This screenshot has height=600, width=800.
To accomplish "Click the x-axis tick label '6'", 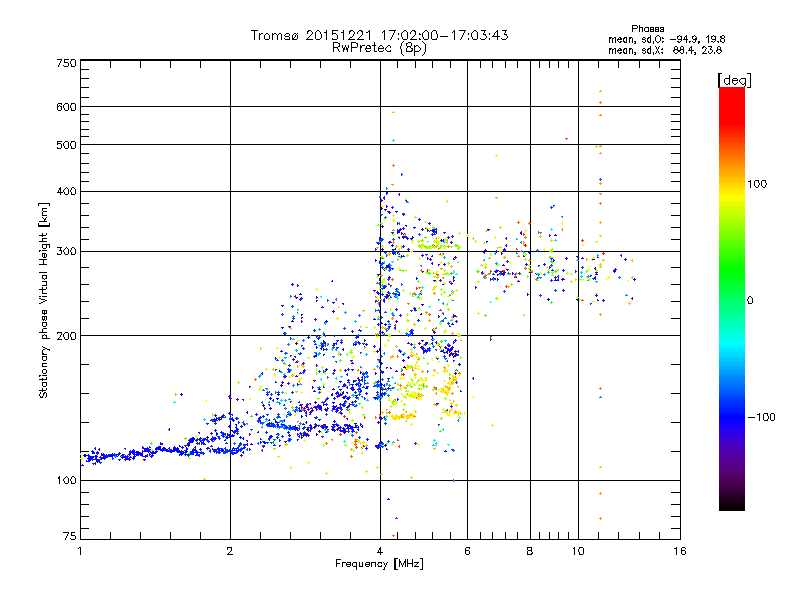I will 467,551.
